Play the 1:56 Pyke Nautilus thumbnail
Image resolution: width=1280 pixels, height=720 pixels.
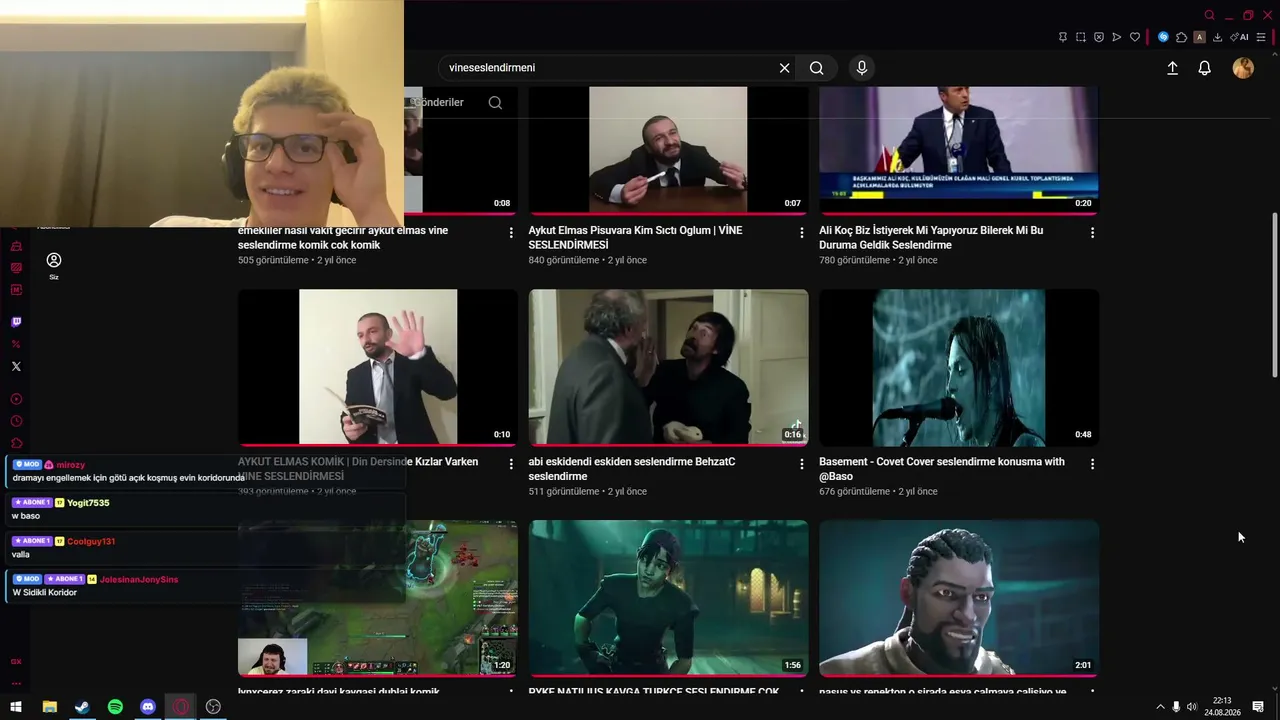point(668,598)
